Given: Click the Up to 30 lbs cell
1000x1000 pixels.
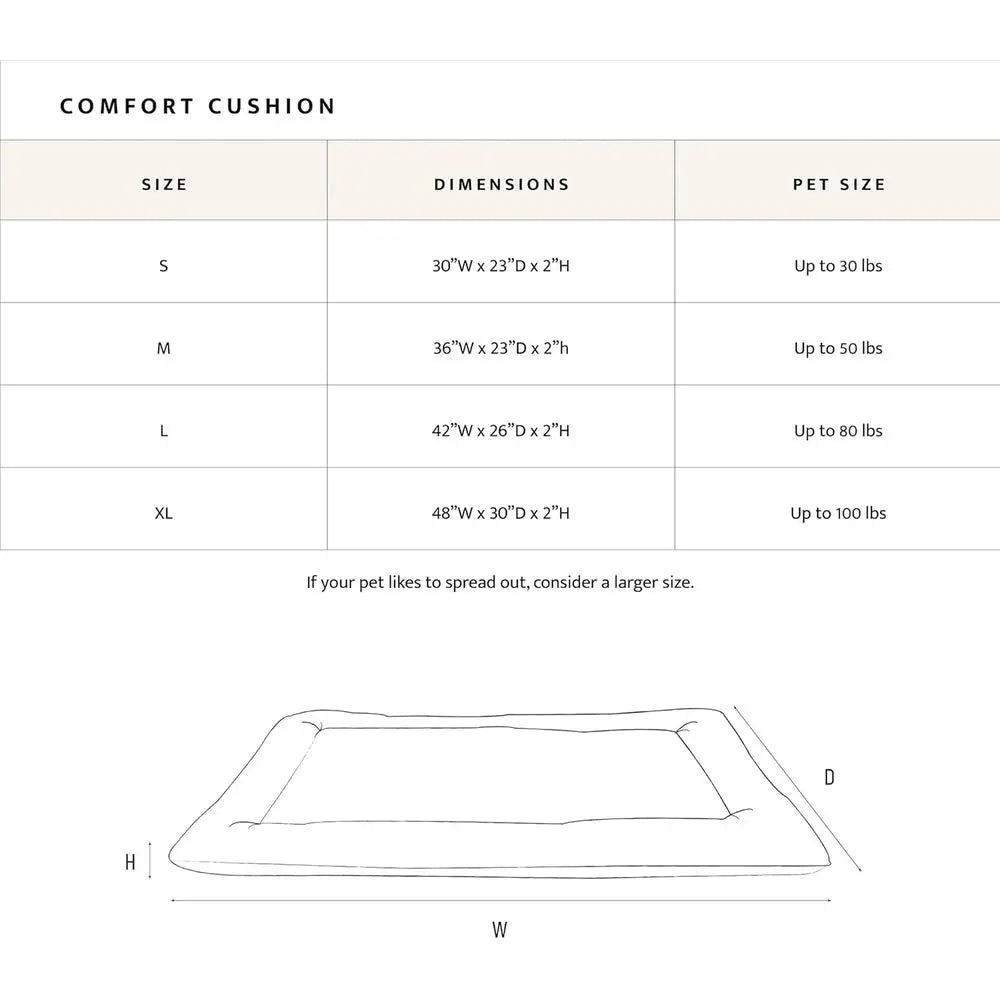Looking at the screenshot, I should point(838,266).
